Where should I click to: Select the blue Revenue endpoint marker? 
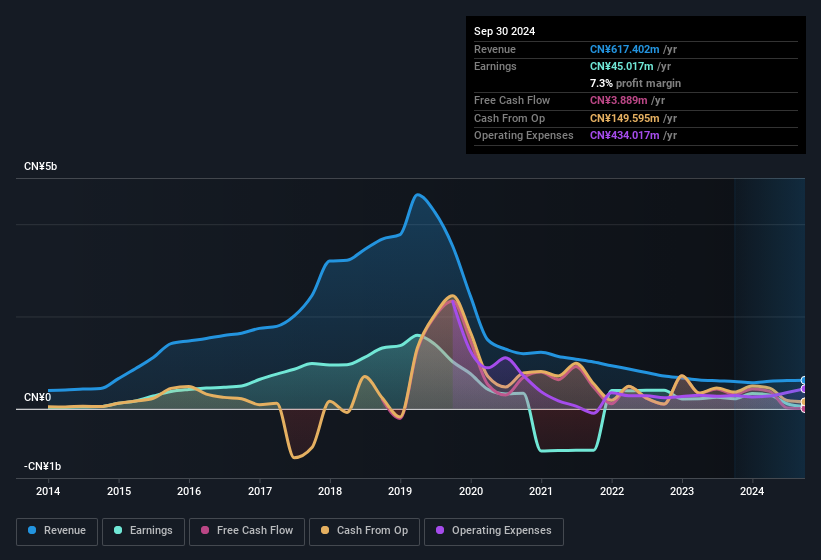pyautogui.click(x=804, y=380)
